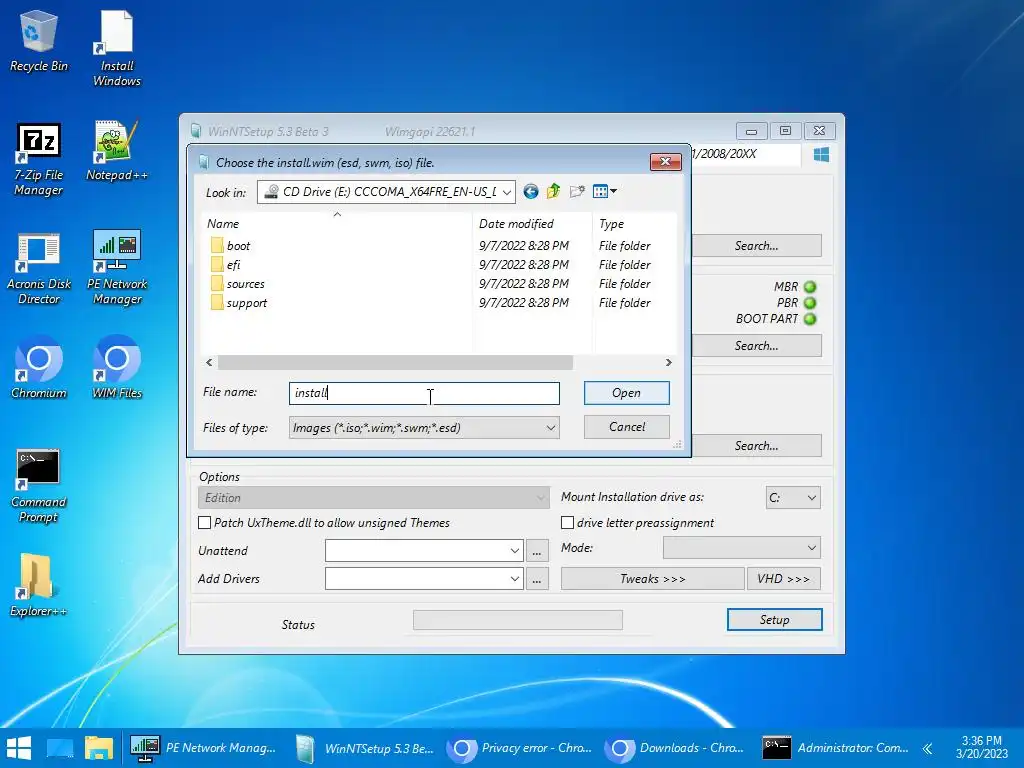Open the taskbar clock and date
The image size is (1024, 768).
[982, 747]
